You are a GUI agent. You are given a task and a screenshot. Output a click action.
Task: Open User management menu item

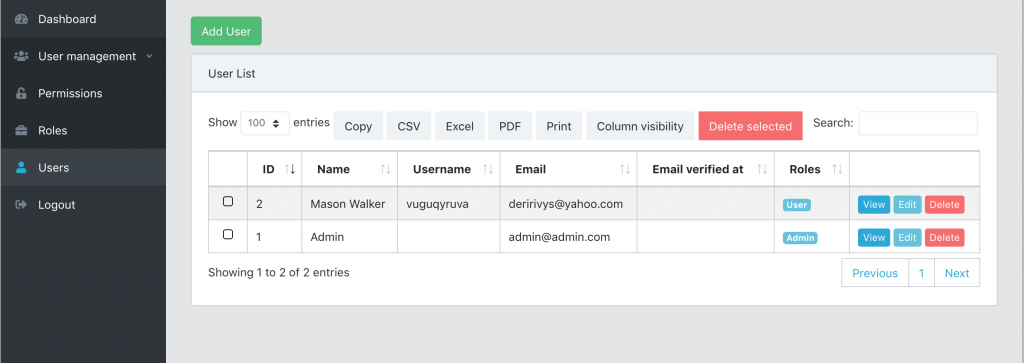coord(83,56)
